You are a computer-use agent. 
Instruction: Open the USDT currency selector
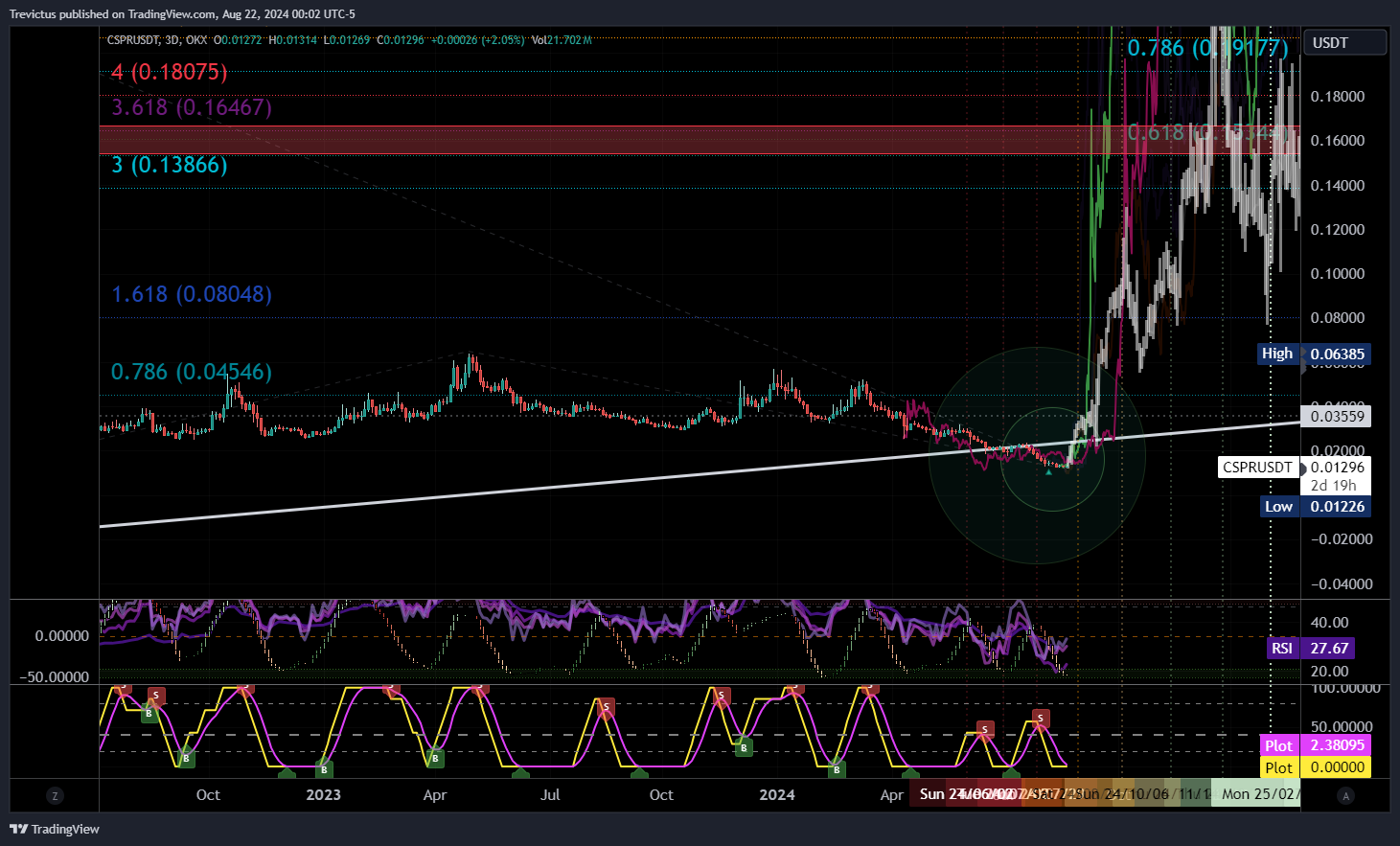1344,43
